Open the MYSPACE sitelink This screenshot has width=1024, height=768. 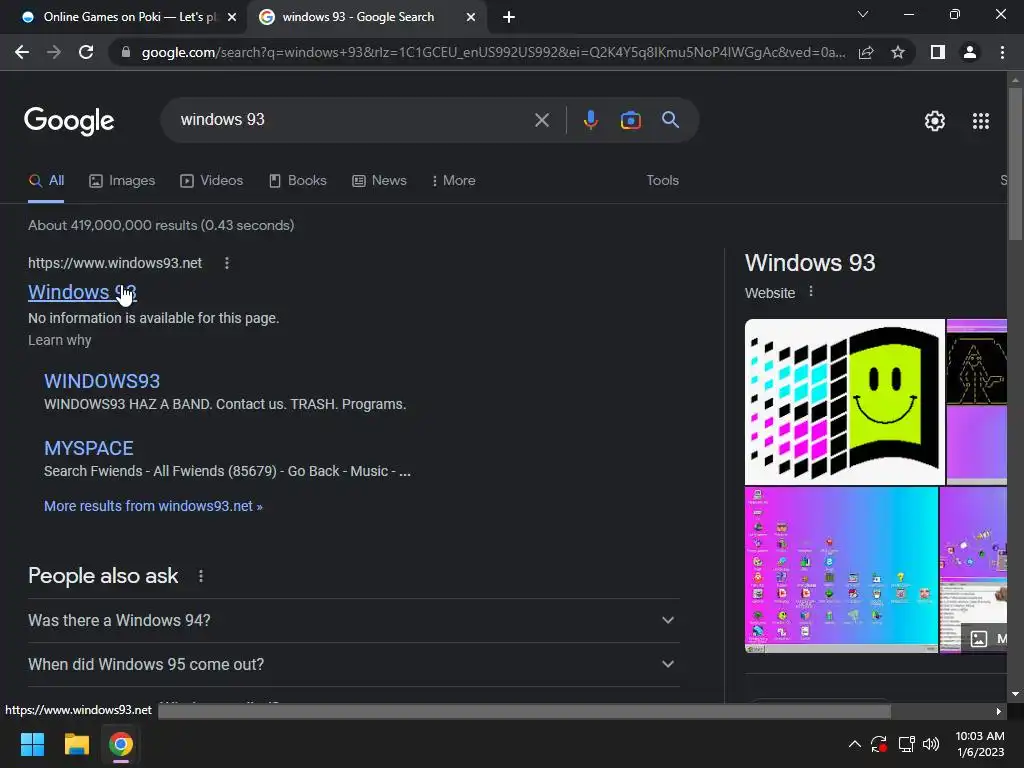point(89,448)
